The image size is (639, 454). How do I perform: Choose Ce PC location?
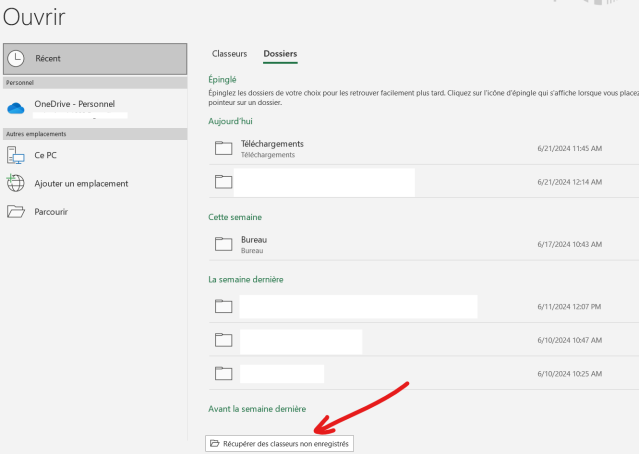95,155
